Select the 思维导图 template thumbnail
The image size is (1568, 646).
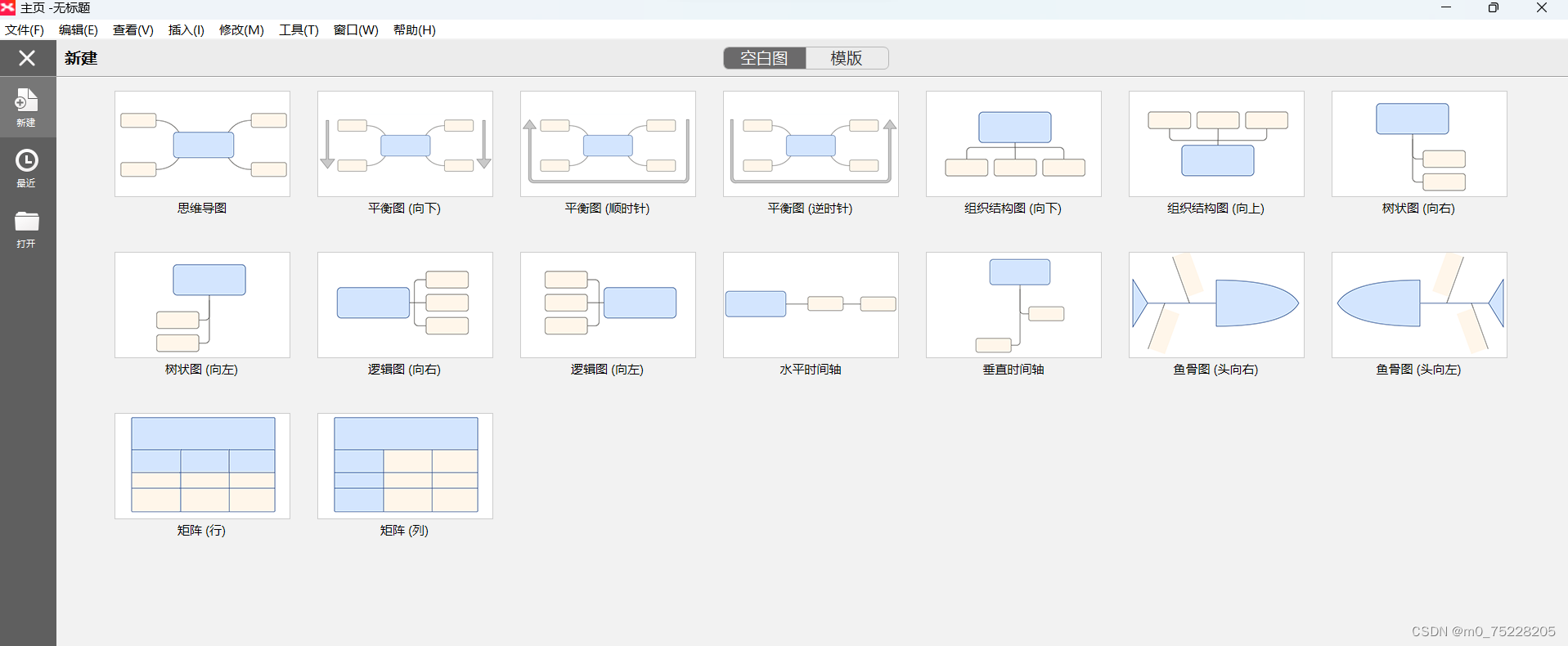pyautogui.click(x=202, y=144)
